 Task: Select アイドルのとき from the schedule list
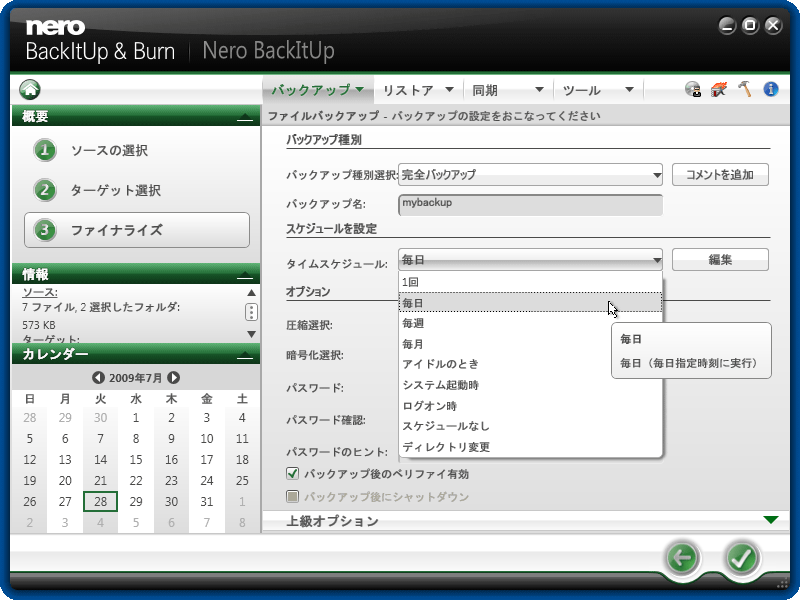[530, 364]
